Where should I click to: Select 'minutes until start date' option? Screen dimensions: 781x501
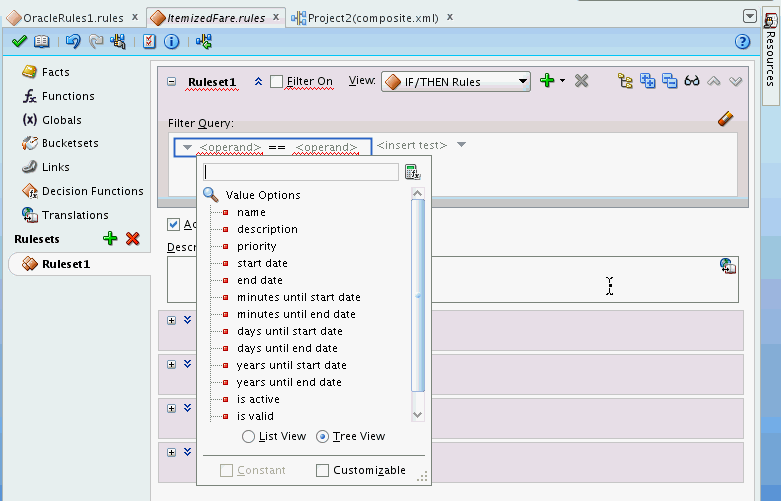click(299, 297)
